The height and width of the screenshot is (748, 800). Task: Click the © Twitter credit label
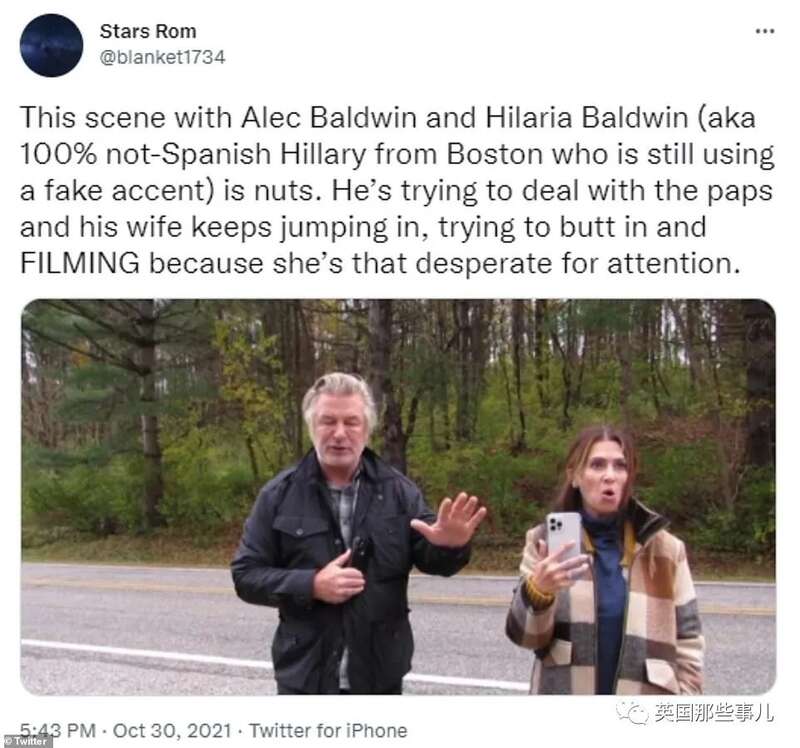tap(26, 741)
